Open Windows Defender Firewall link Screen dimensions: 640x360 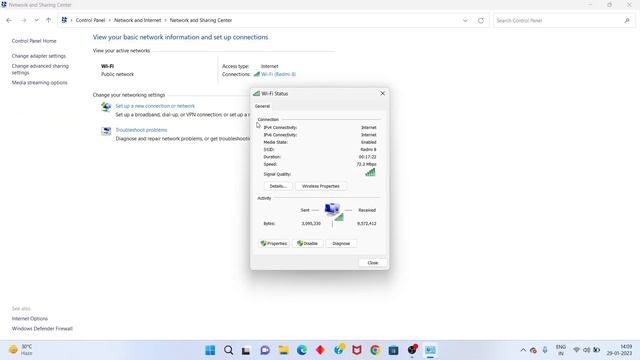(42, 329)
